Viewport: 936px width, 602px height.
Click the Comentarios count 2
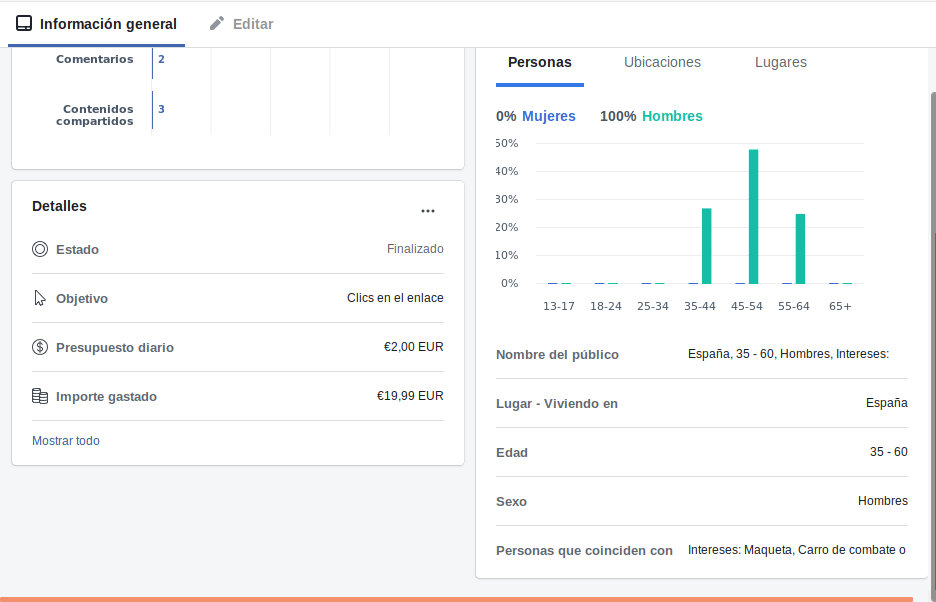click(x=161, y=59)
